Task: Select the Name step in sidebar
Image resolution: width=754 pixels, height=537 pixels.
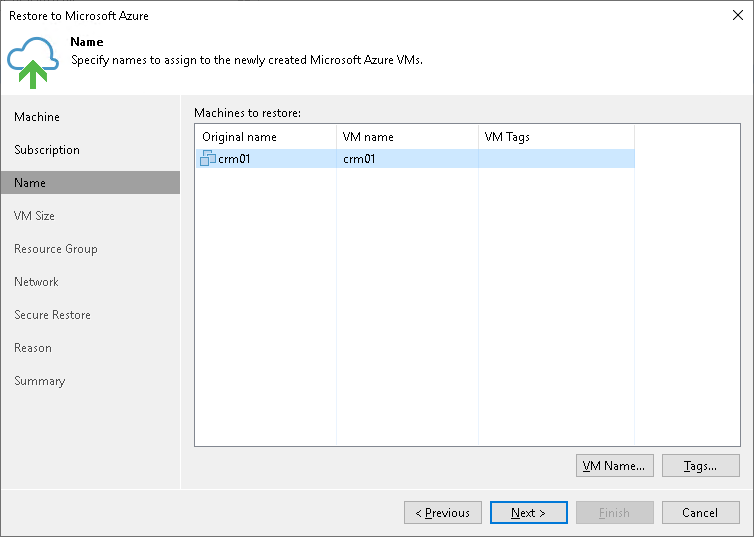Action: point(90,183)
